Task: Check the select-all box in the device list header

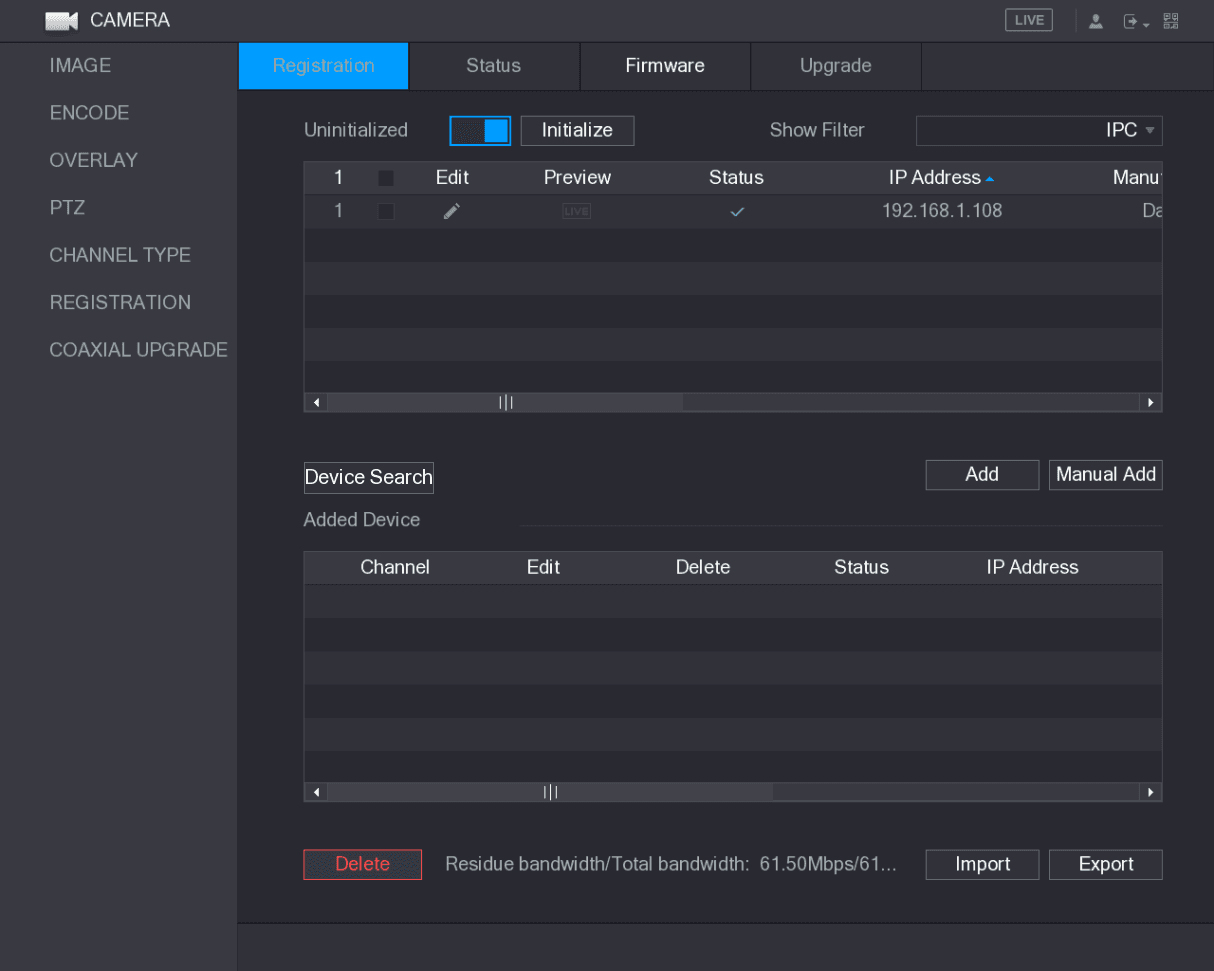Action: [386, 178]
